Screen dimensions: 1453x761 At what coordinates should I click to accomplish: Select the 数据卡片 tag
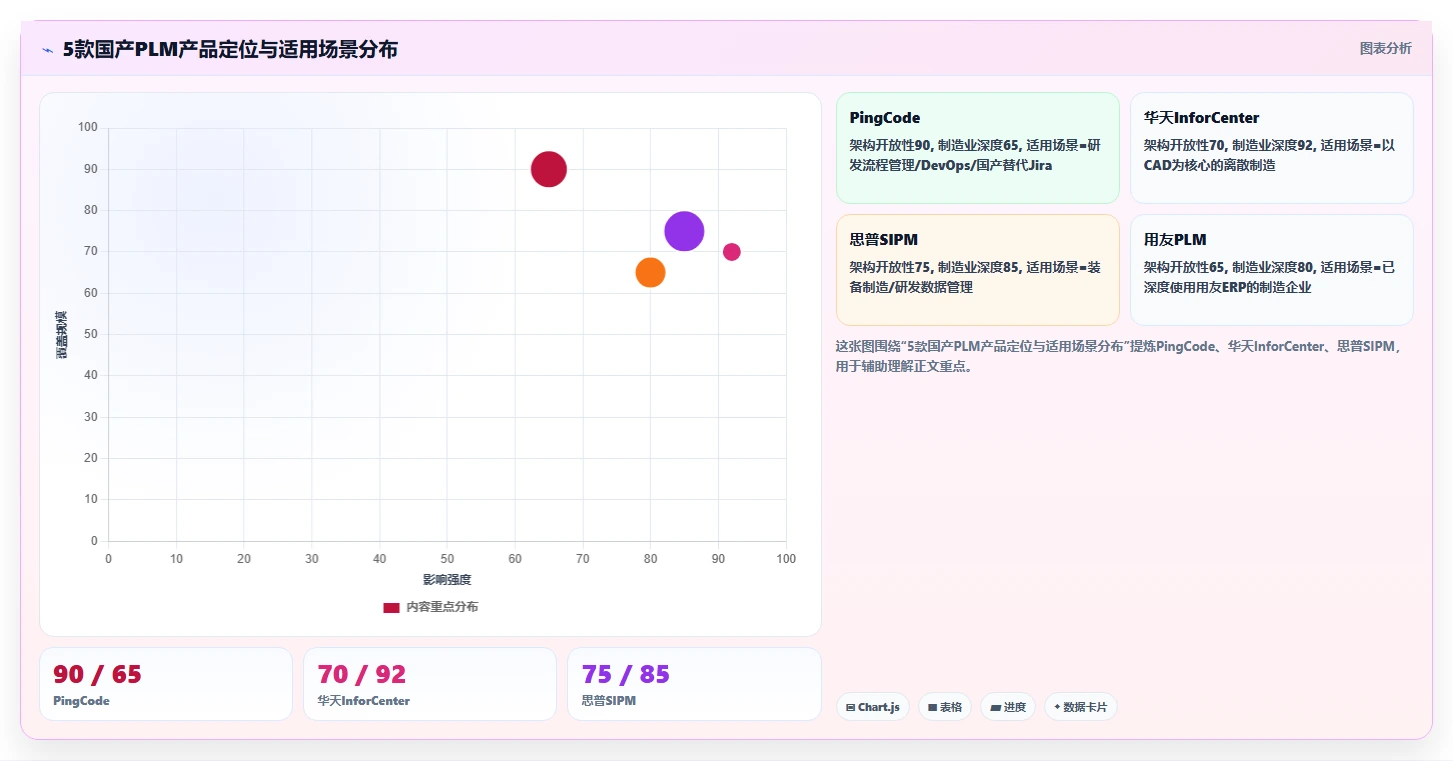1080,707
